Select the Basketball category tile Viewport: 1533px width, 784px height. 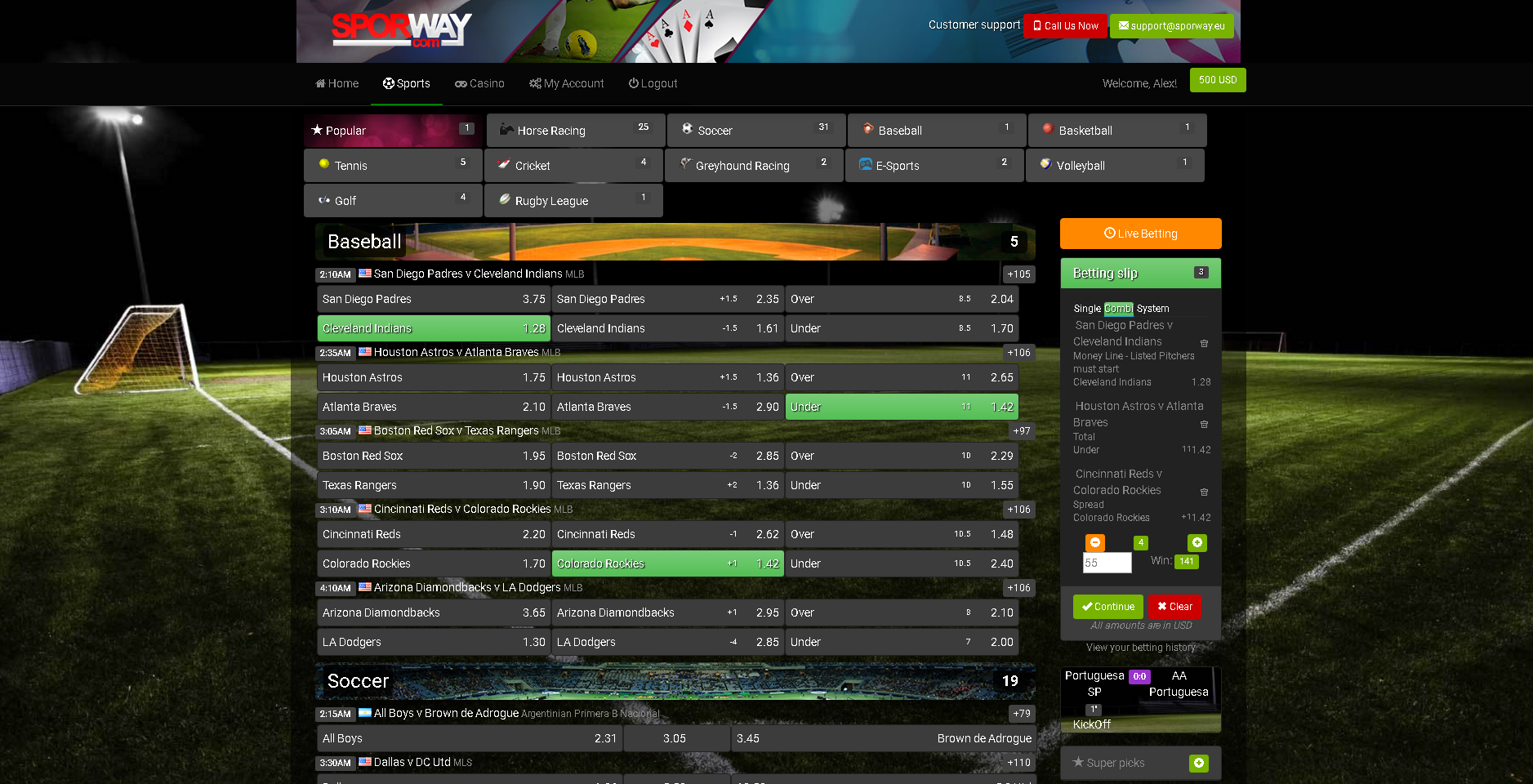[1117, 131]
